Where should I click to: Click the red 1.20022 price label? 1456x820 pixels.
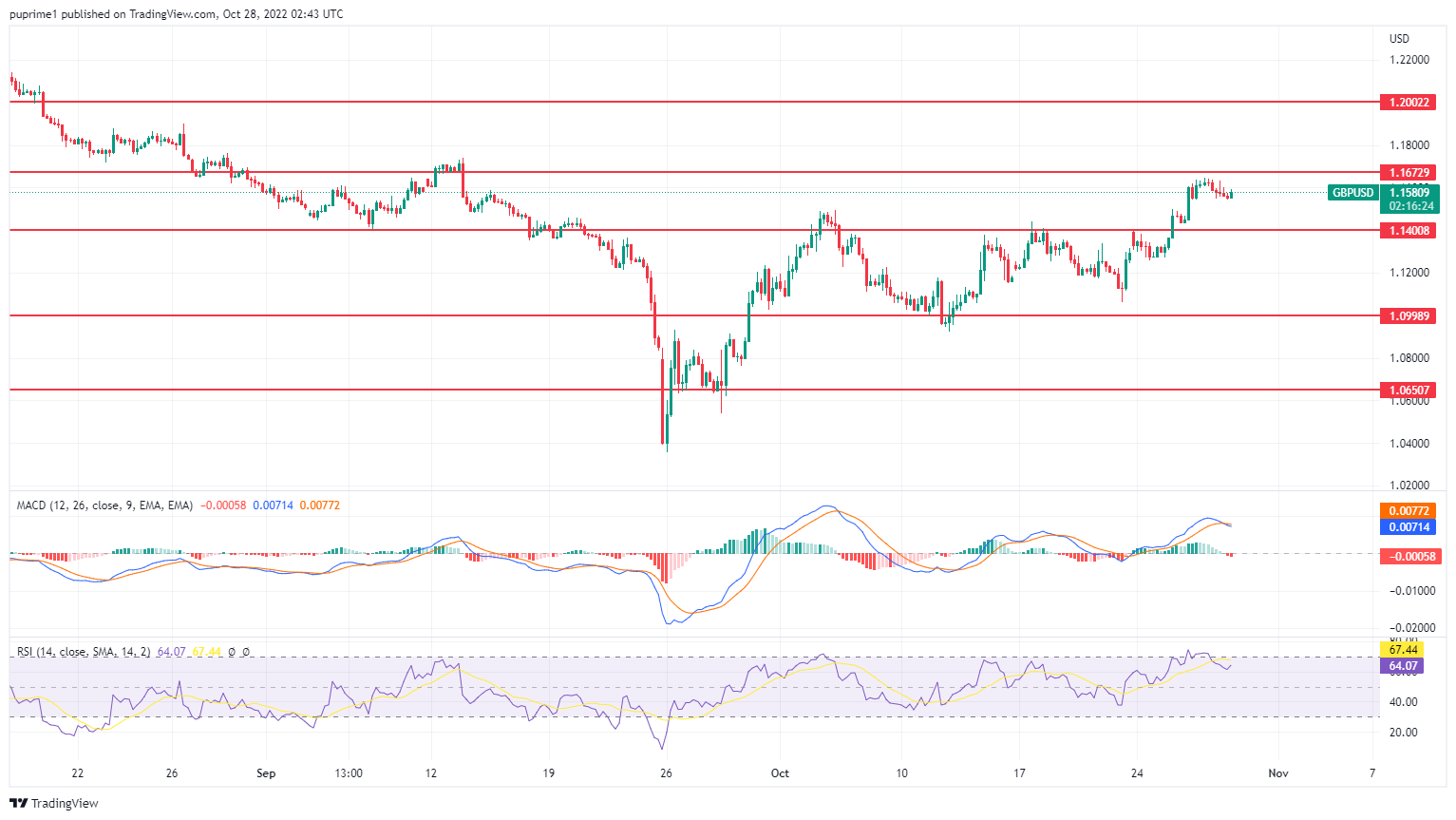[1409, 102]
